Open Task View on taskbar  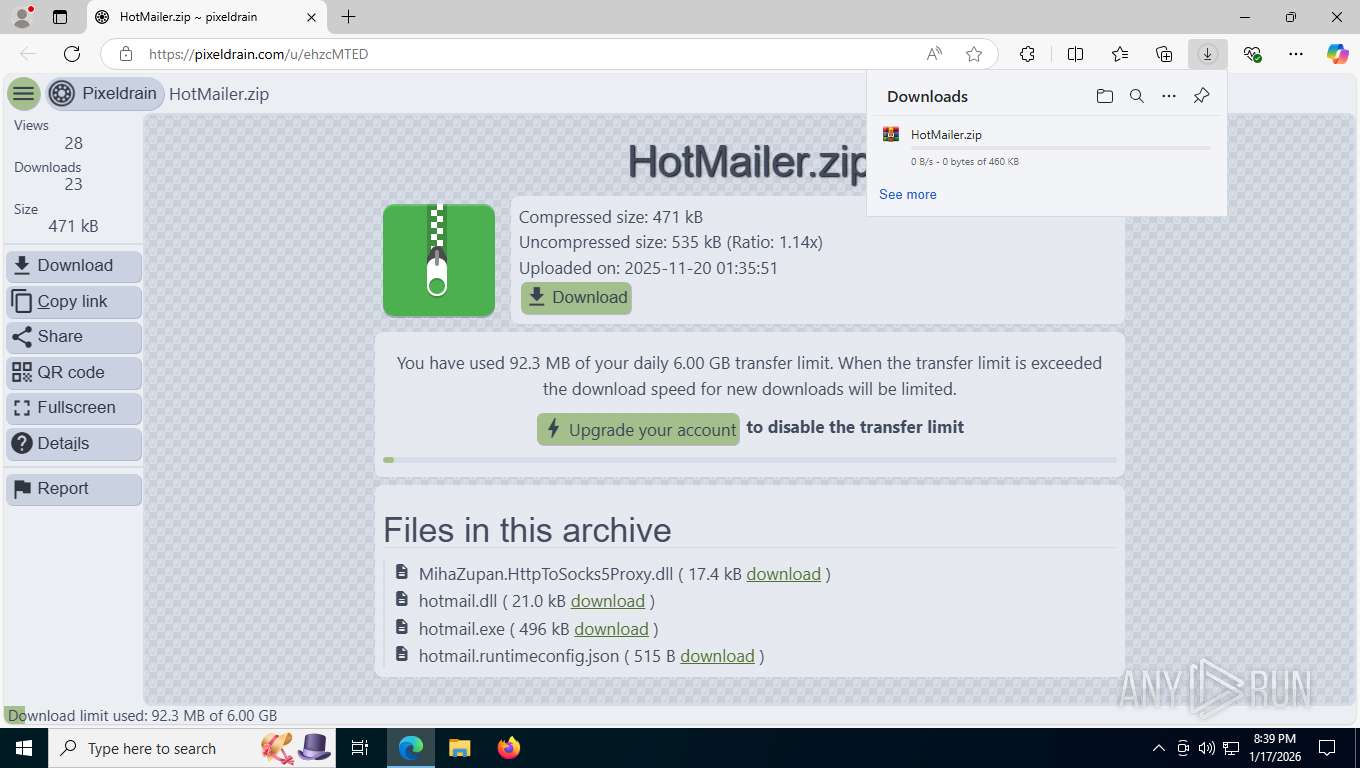click(x=360, y=748)
